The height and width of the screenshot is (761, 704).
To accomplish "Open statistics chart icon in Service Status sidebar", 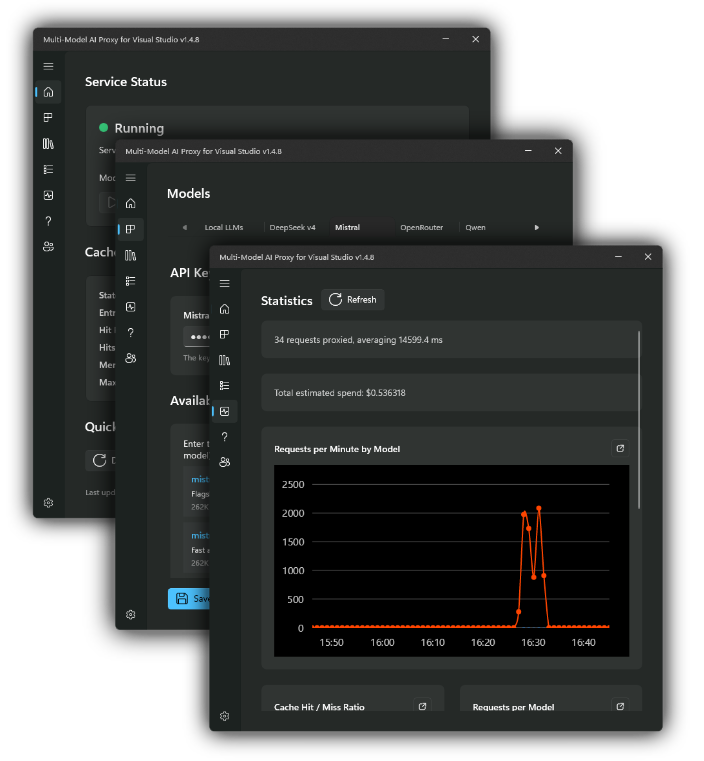I will pyautogui.click(x=49, y=195).
